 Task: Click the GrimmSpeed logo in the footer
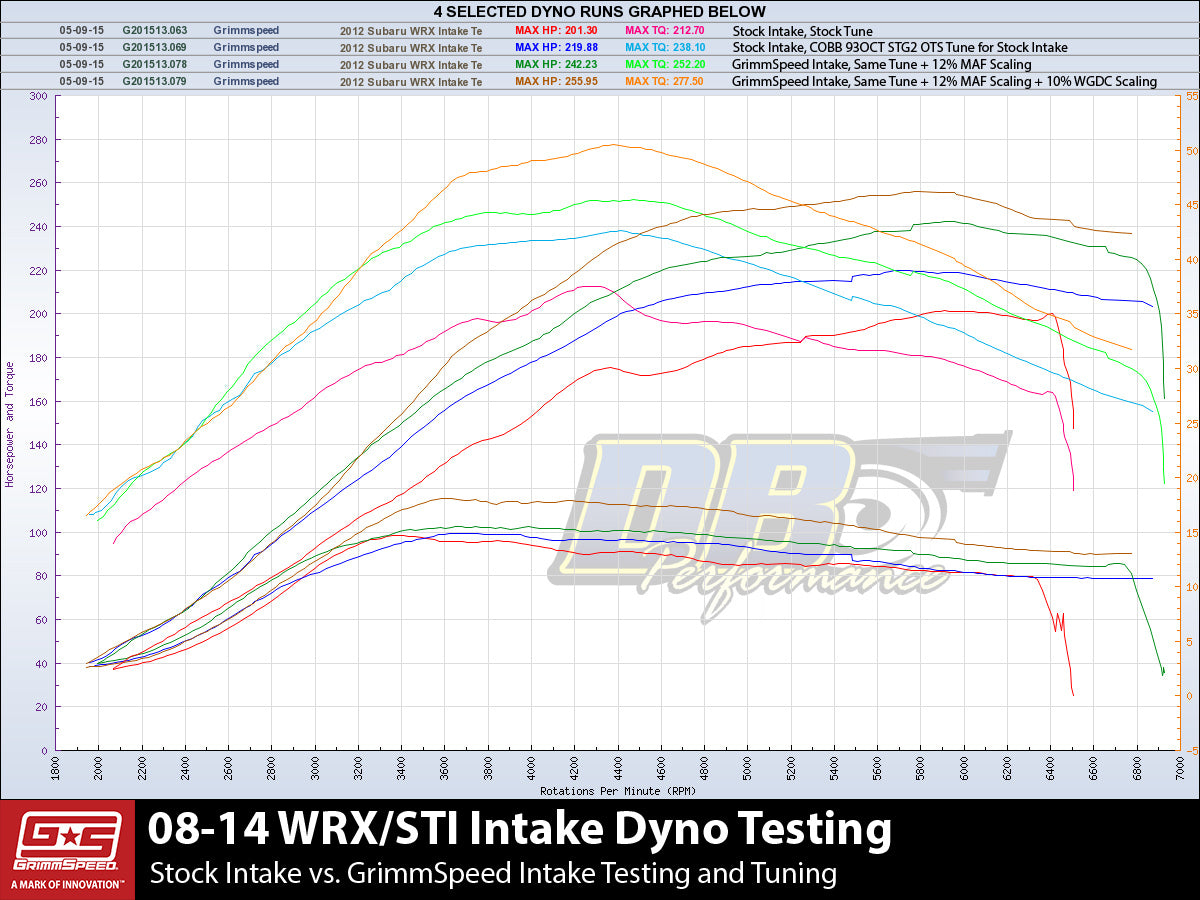tap(67, 849)
